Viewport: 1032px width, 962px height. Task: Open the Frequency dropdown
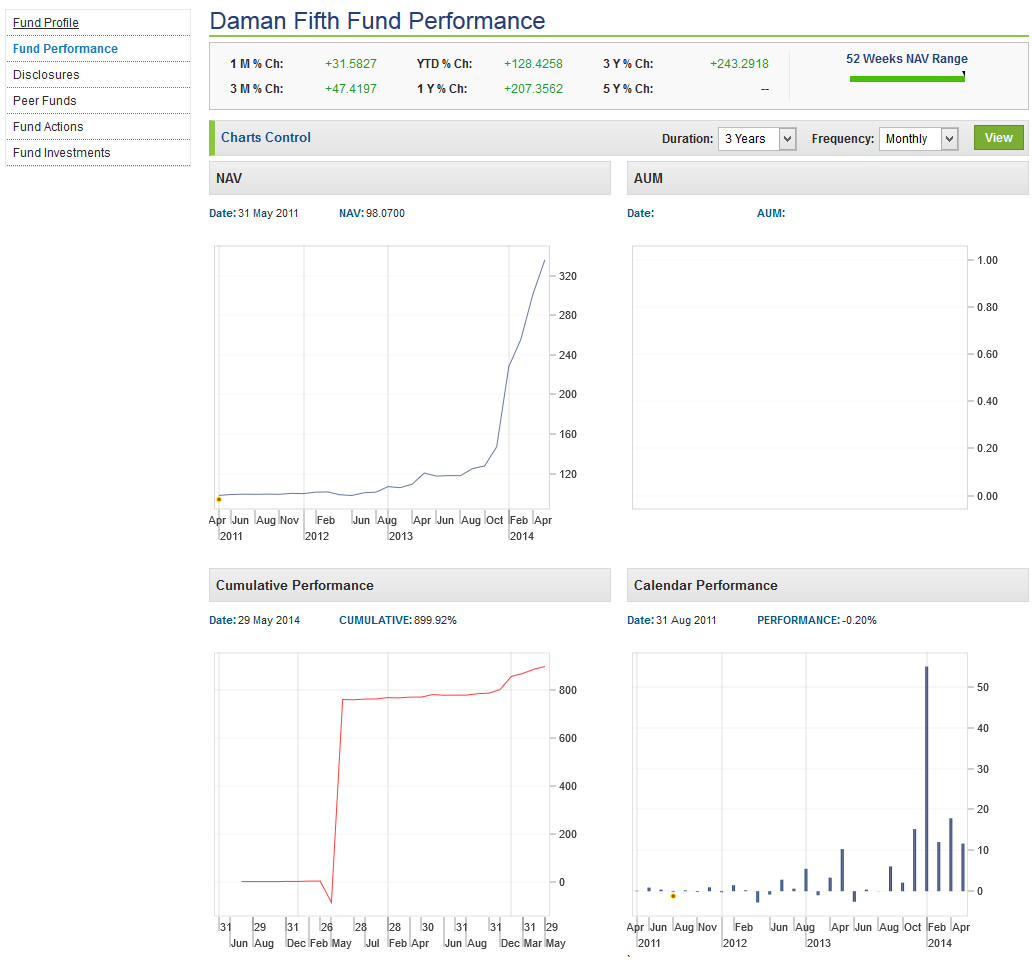click(918, 139)
